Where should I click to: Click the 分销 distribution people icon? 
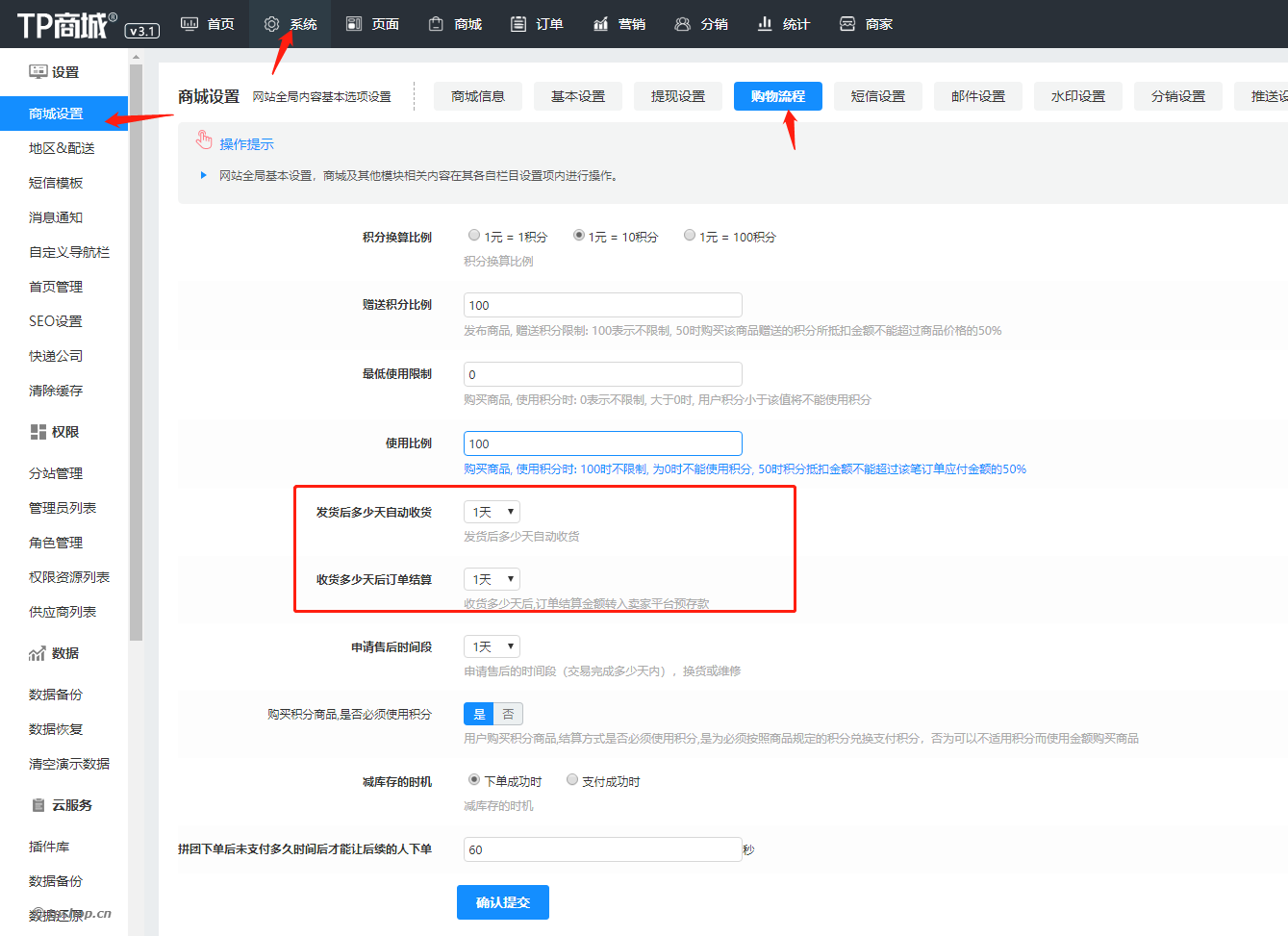683,24
